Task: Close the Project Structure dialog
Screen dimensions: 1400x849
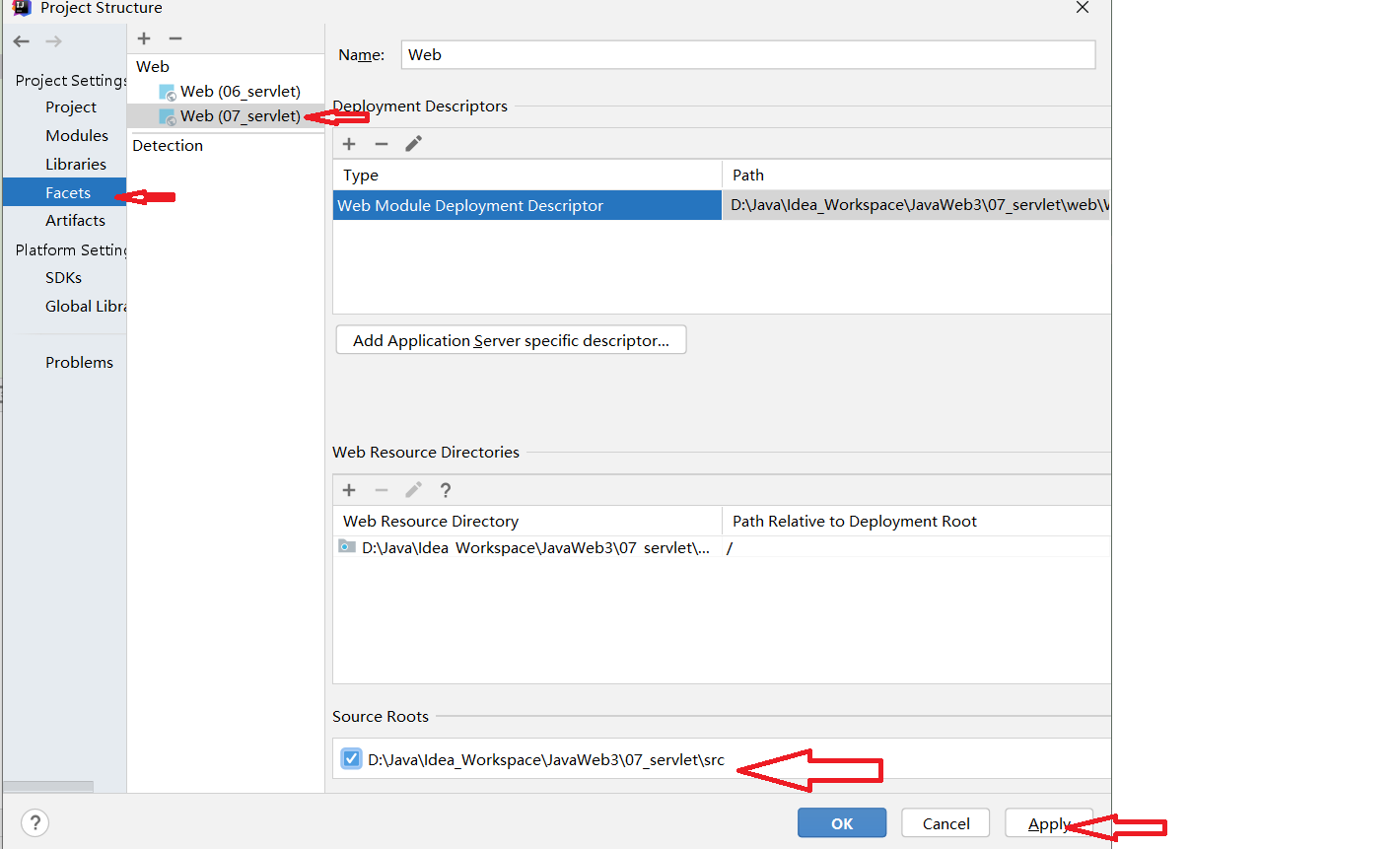Action: coord(1083,8)
